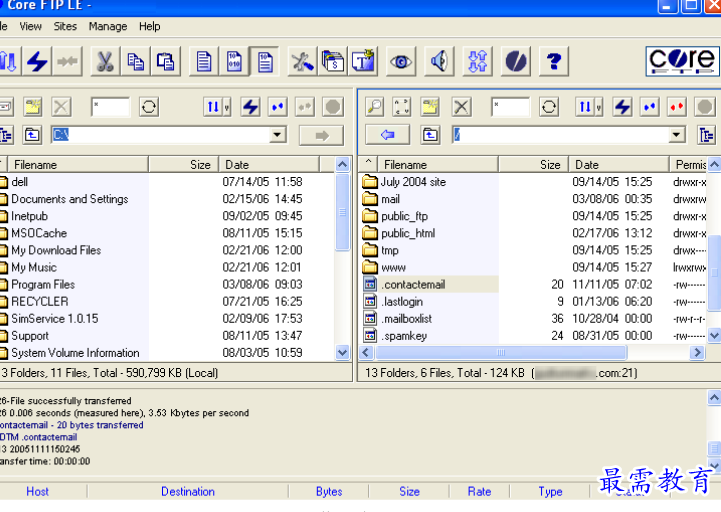Open the templates/schedule windows icon
721x512 pixels.
tap(332, 61)
